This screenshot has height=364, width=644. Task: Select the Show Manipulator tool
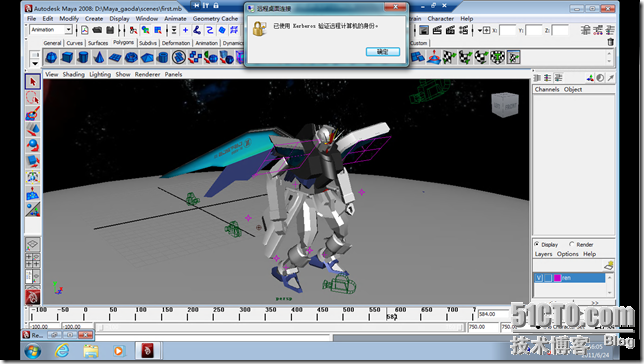tap(33, 209)
